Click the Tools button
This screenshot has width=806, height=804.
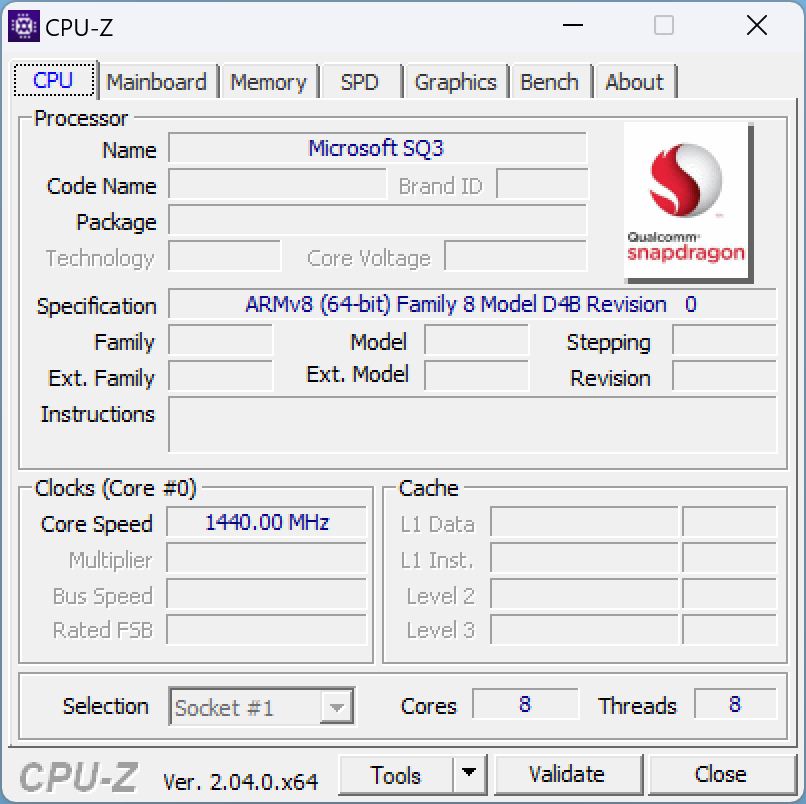coord(396,775)
